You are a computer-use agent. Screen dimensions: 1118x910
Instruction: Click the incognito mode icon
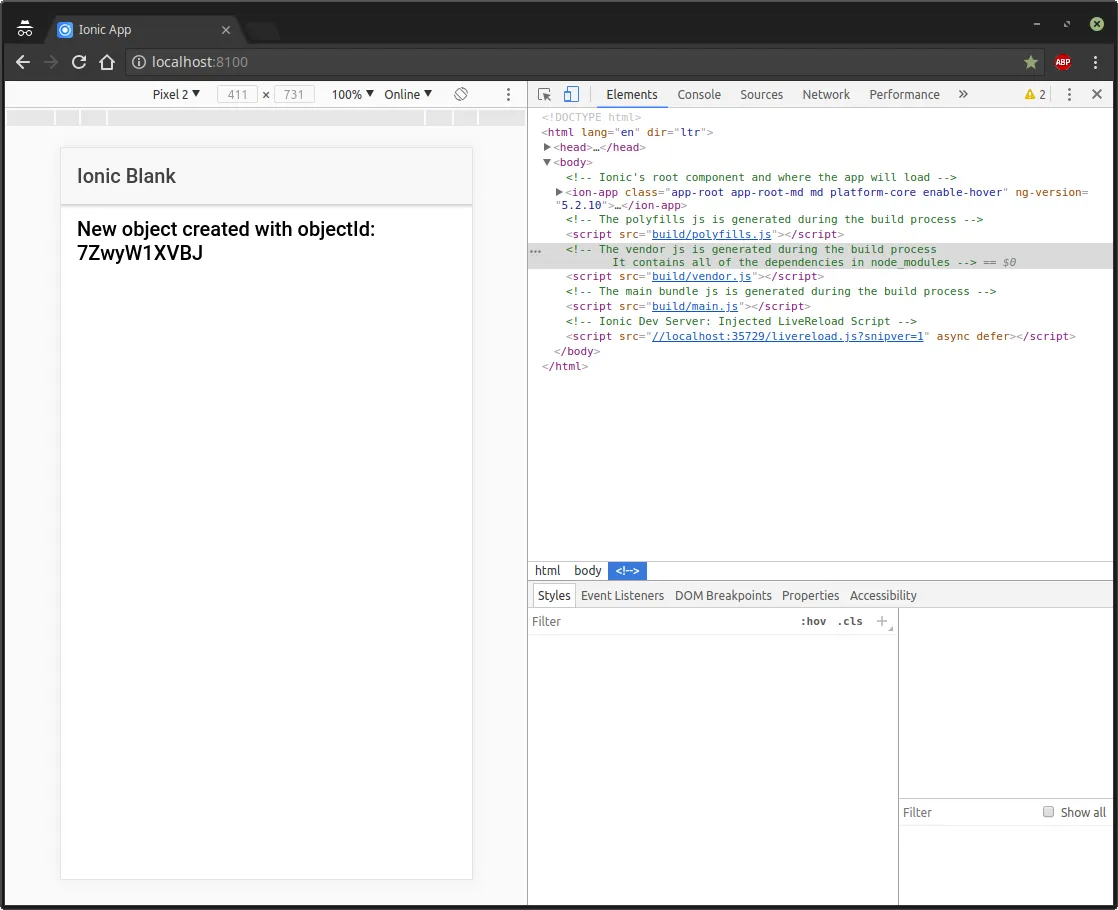point(25,29)
